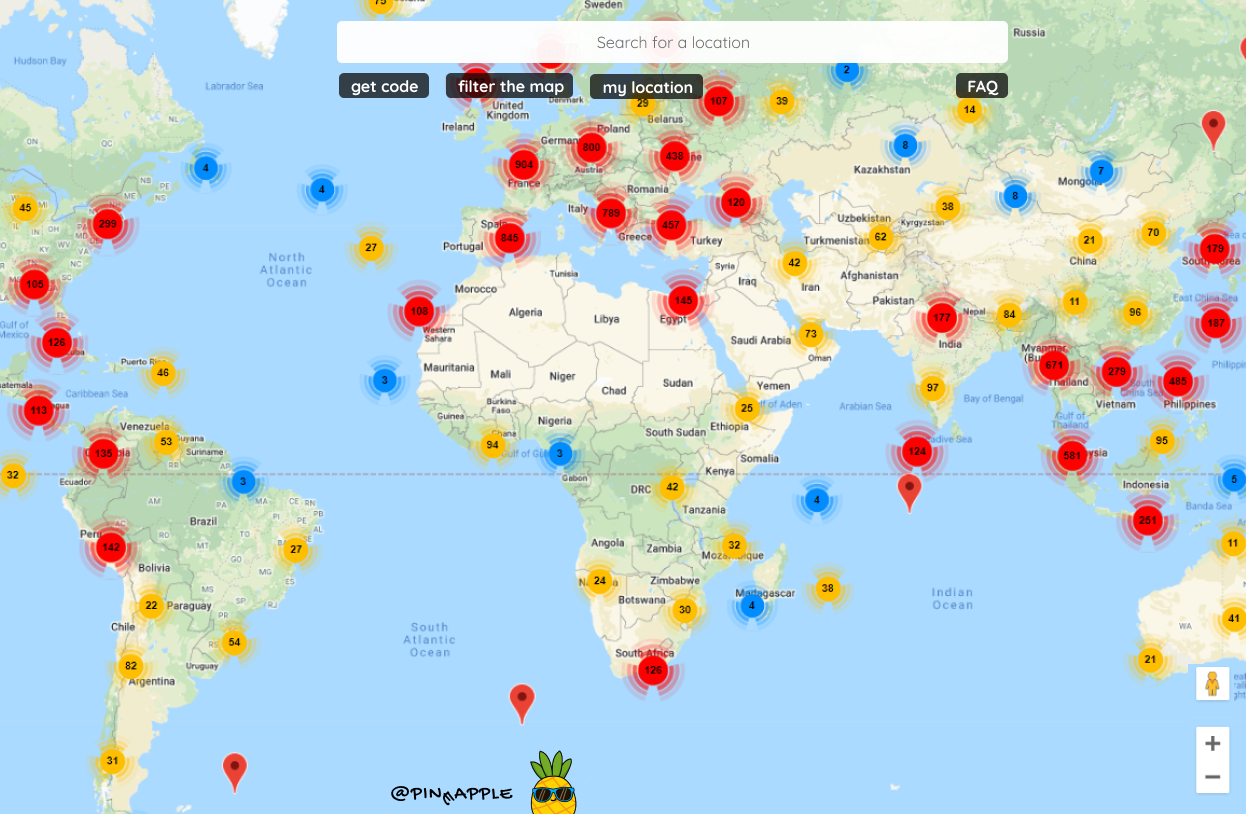The width and height of the screenshot is (1246, 814).
Task: Open the 177 cluster over India
Action: point(941,319)
